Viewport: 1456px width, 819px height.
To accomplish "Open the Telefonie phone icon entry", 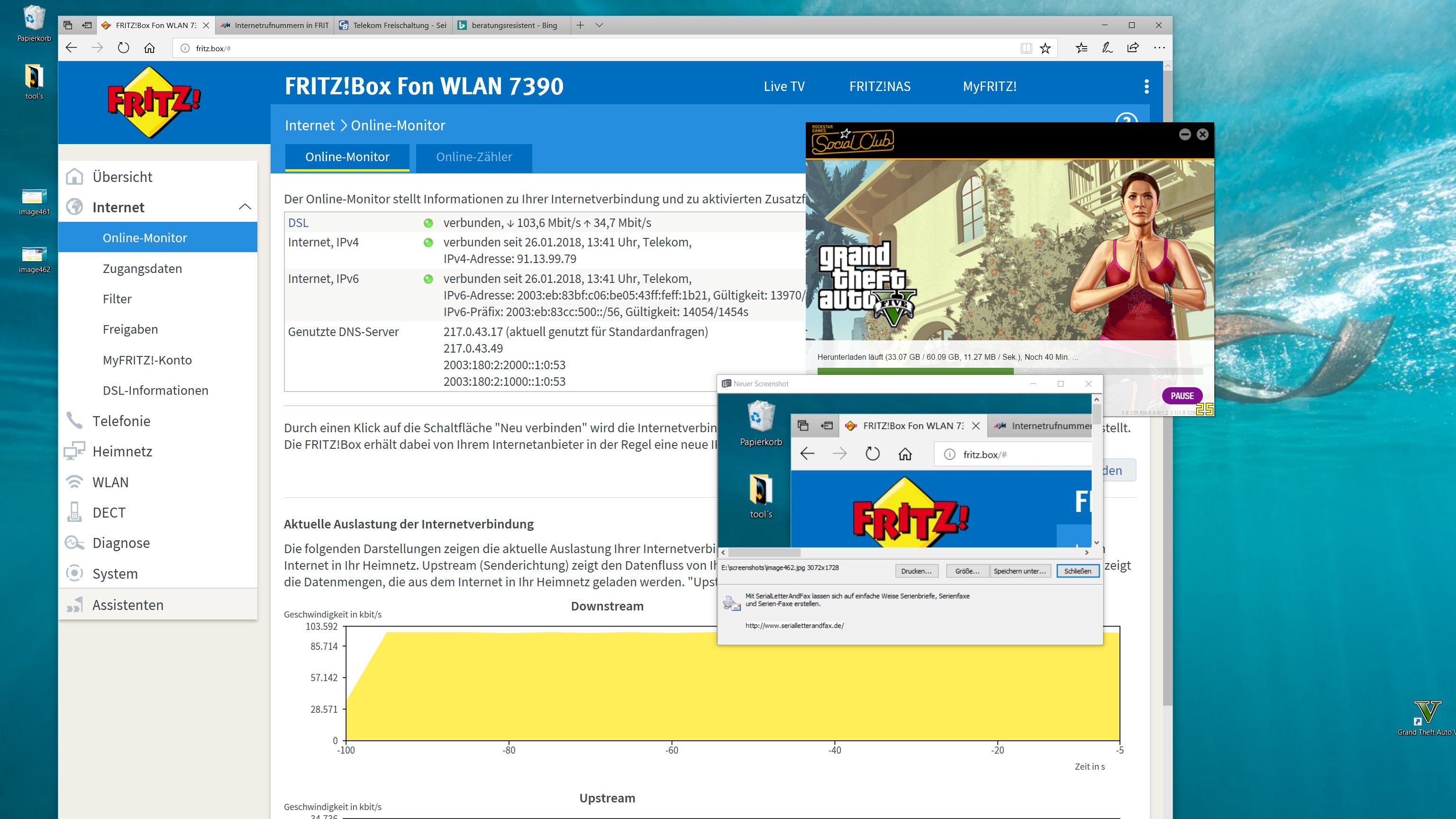I will point(74,421).
